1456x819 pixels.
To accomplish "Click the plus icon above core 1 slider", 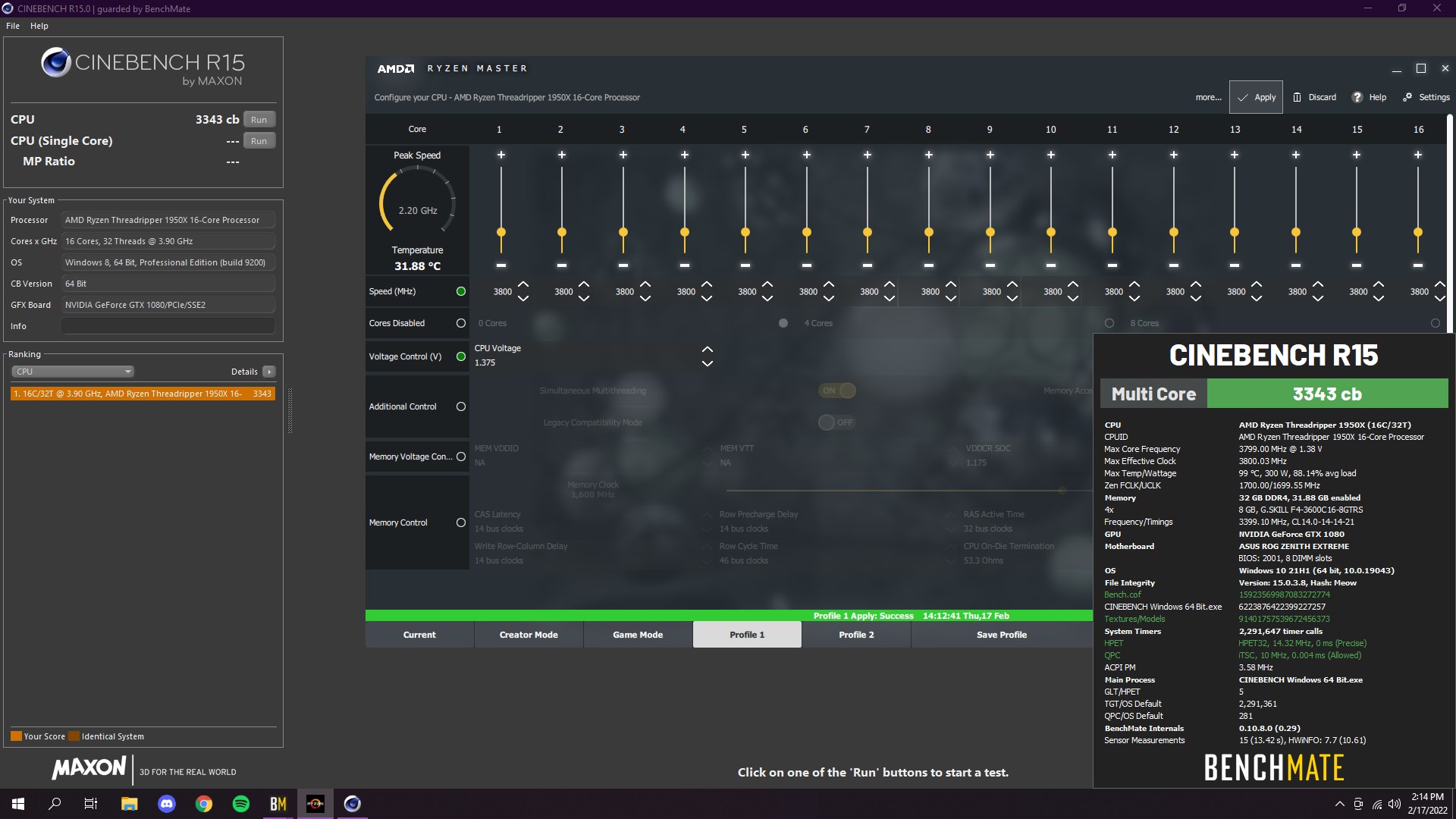I will tap(500, 155).
